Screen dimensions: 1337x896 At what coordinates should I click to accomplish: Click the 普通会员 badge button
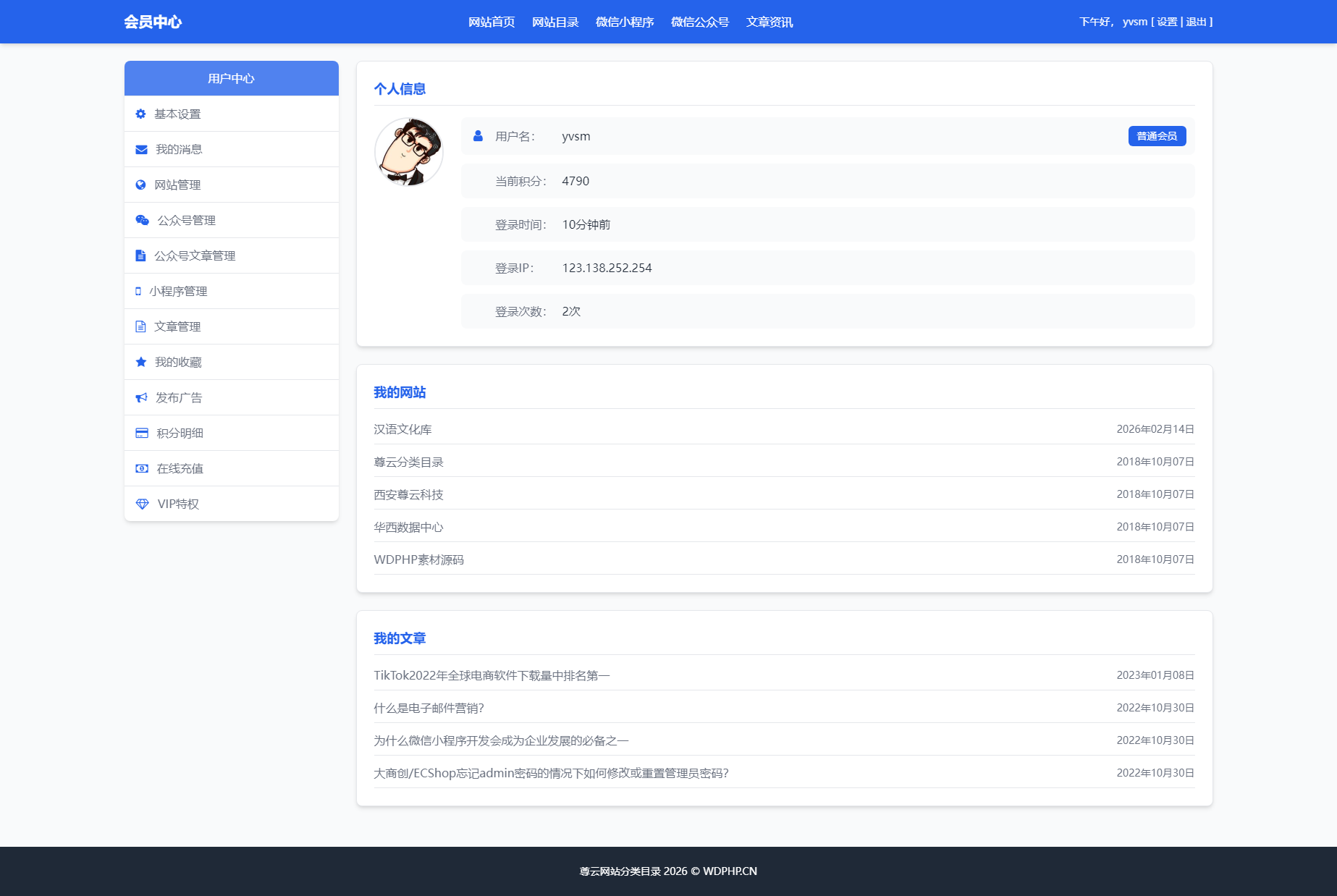tap(1157, 136)
